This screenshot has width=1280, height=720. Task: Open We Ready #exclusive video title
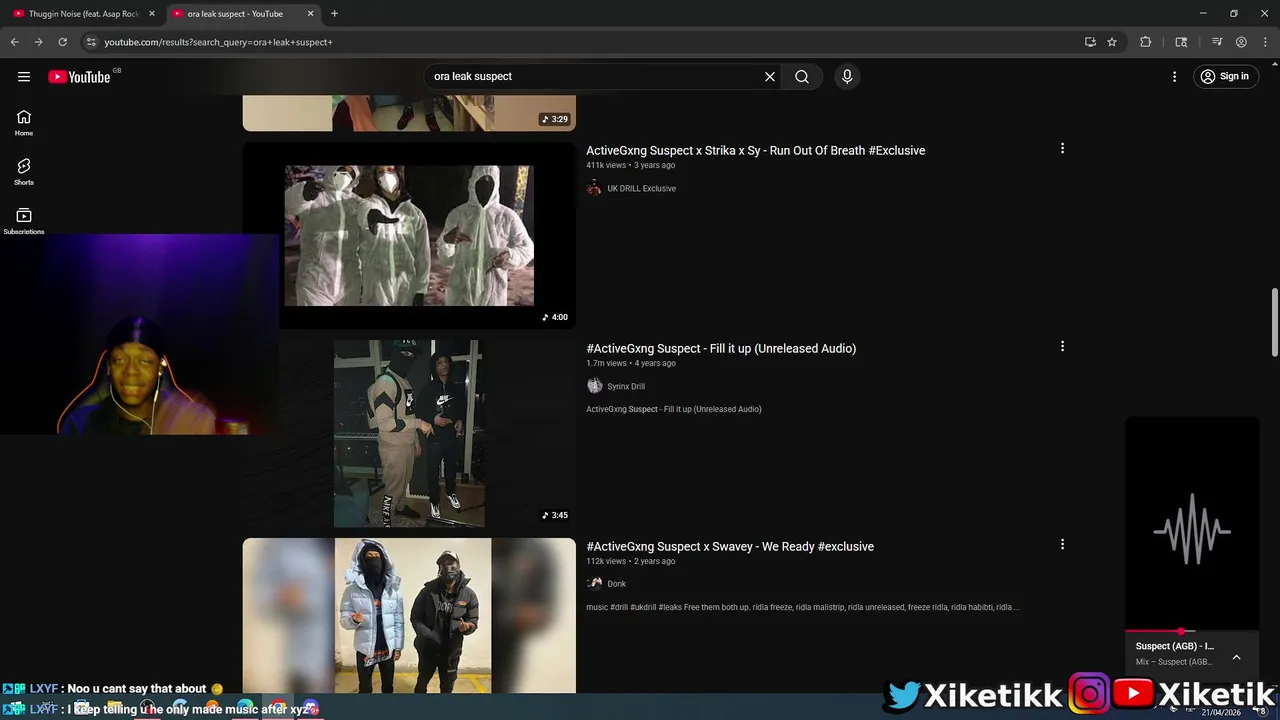point(730,546)
